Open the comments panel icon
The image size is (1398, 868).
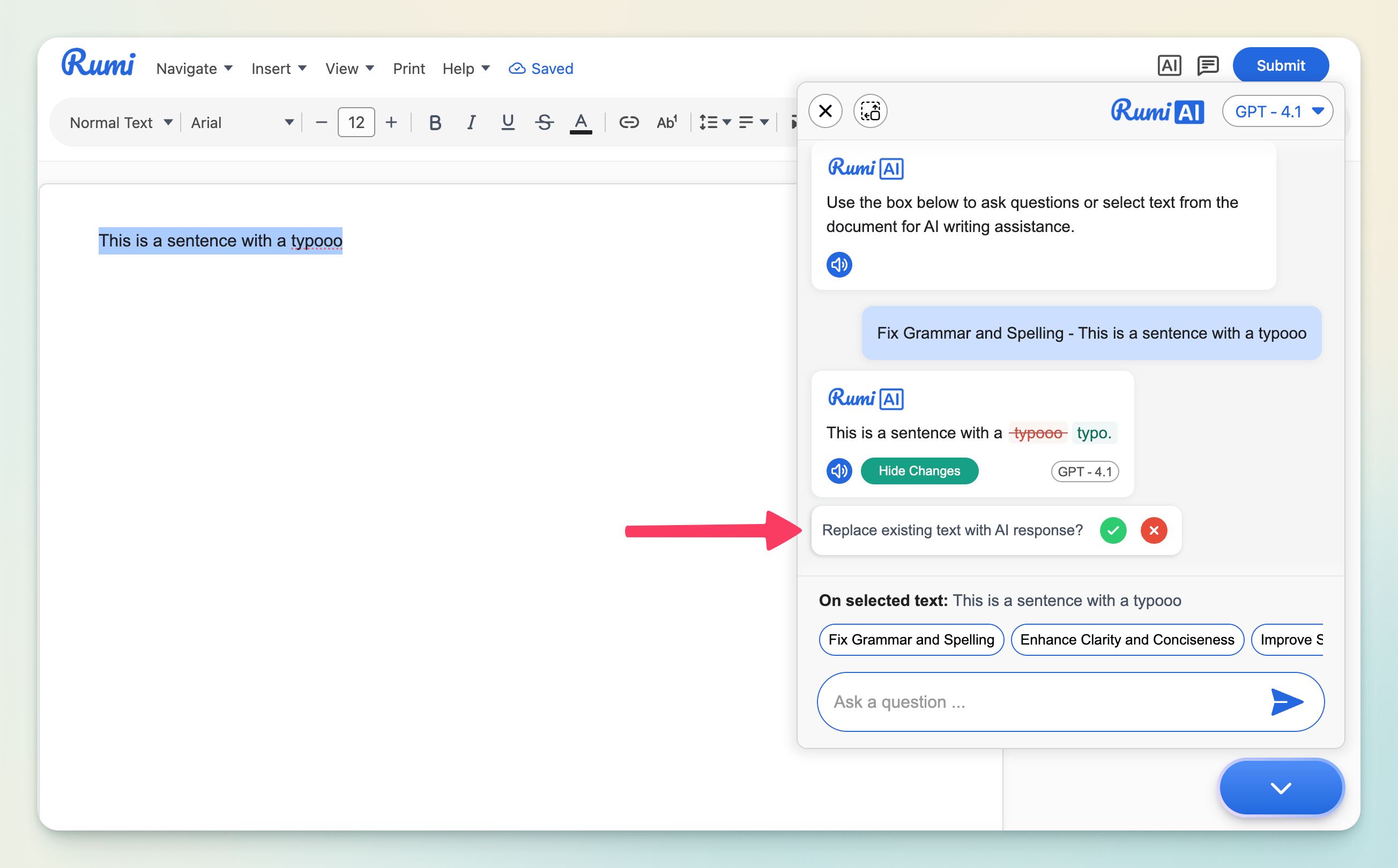(1208, 65)
